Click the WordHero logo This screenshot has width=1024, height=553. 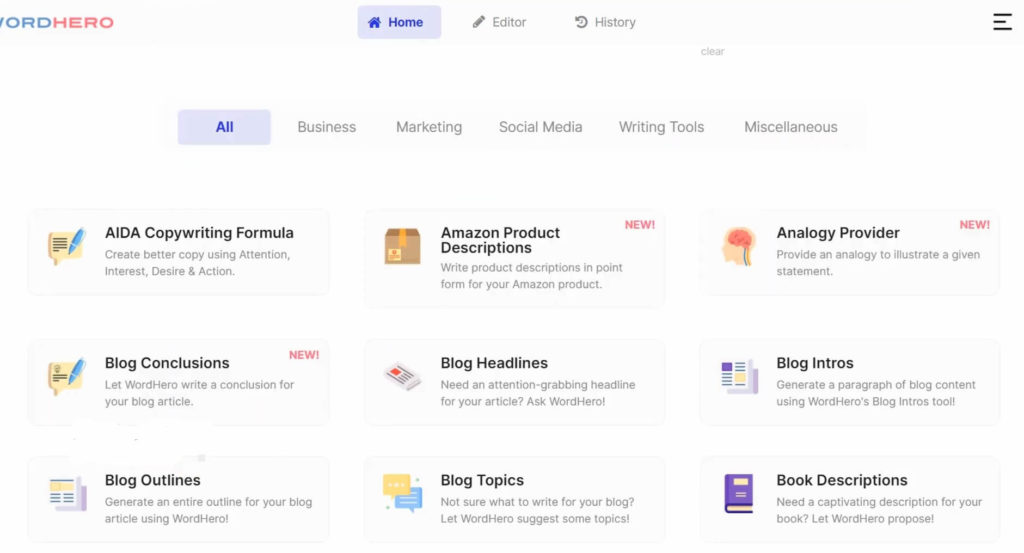tap(57, 22)
